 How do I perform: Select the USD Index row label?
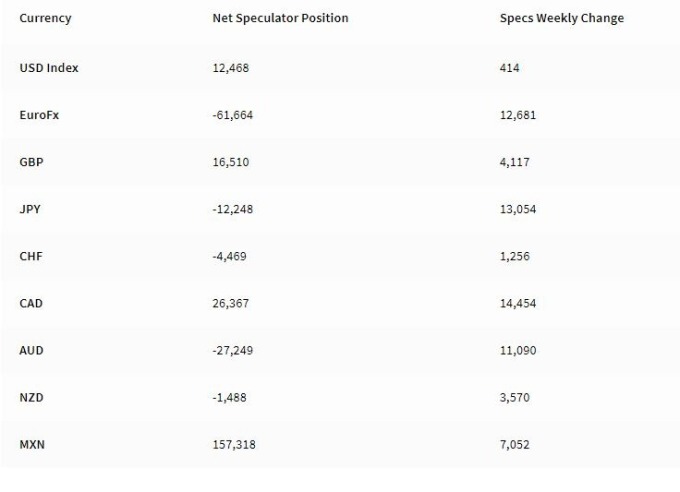[x=49, y=68]
